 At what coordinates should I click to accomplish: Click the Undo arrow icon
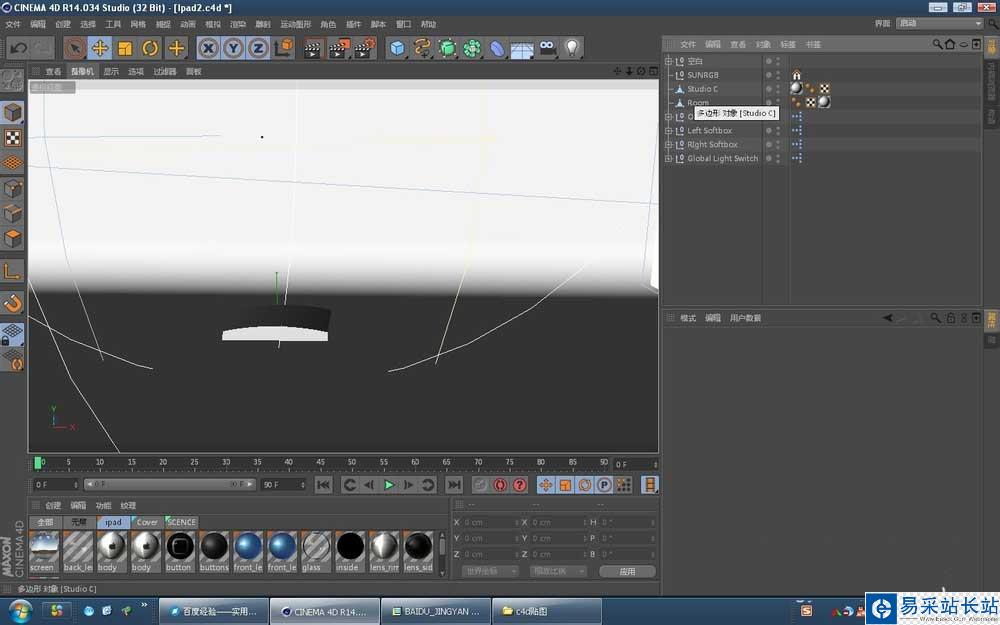(18, 47)
